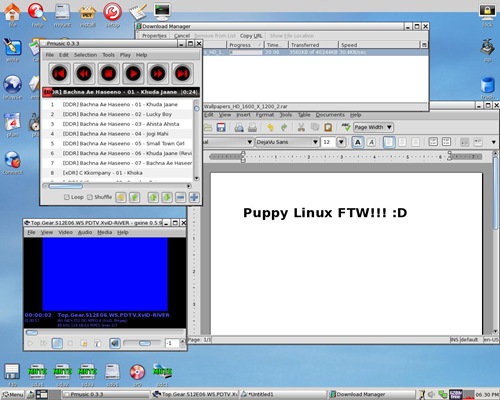Stop Pmusic playback with the square button
This screenshot has height=400, width=500.
(109, 73)
